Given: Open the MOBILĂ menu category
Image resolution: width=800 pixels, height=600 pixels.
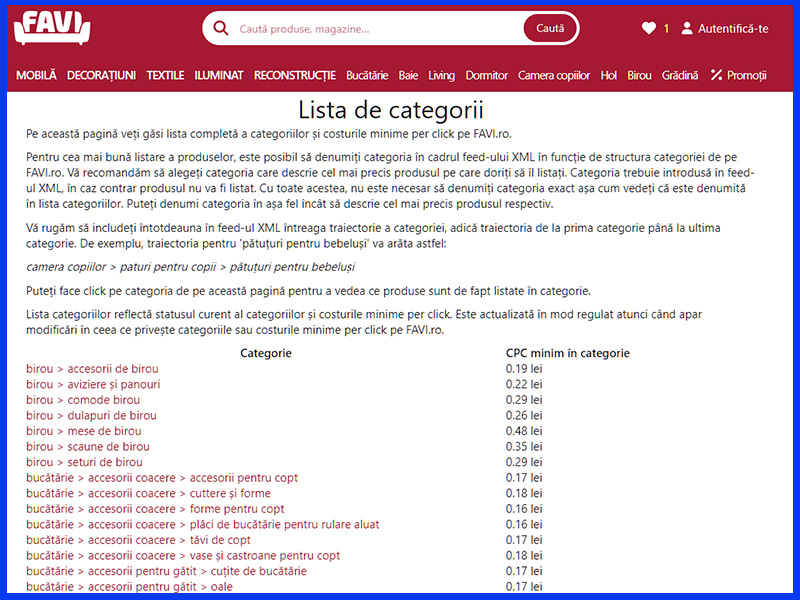Looking at the screenshot, I should click(x=37, y=75).
